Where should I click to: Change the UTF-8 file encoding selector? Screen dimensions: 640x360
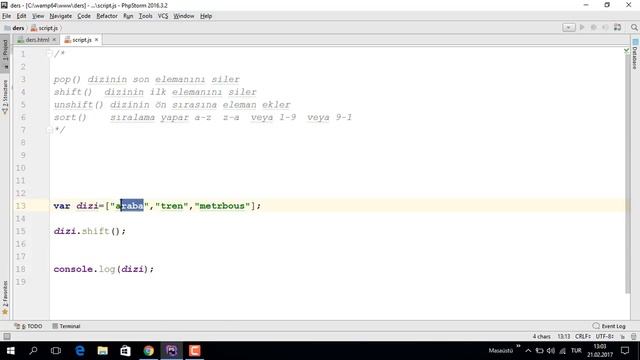(x=604, y=336)
